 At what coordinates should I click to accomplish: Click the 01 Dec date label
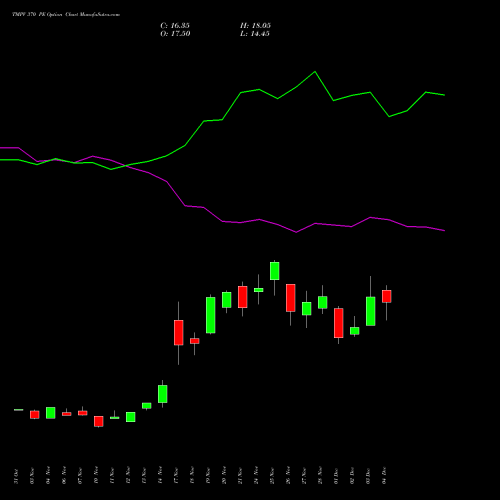(336, 476)
